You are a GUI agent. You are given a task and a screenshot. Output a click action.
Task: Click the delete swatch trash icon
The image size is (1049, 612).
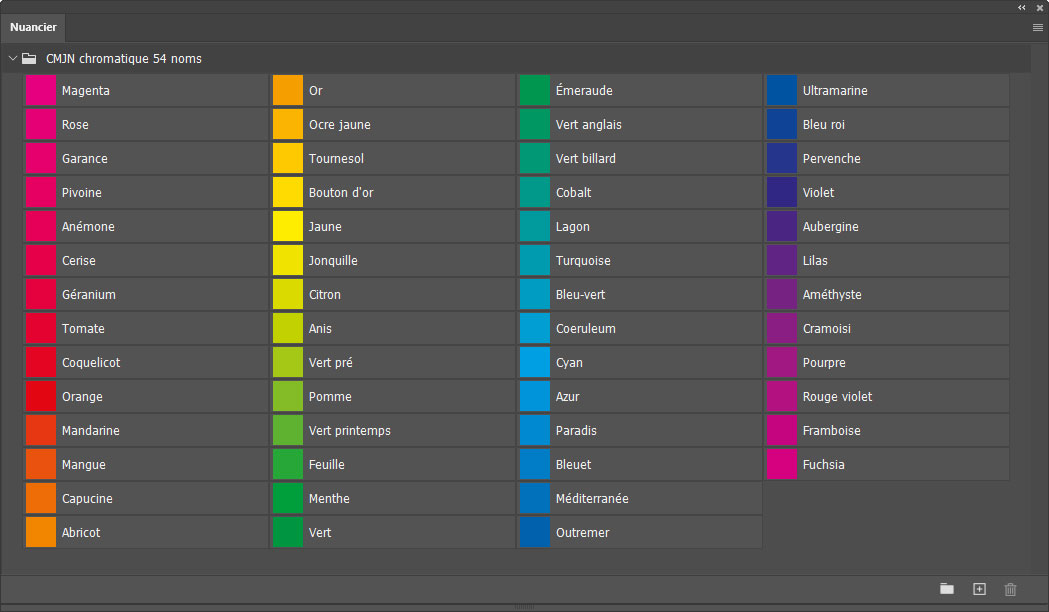point(1010,589)
